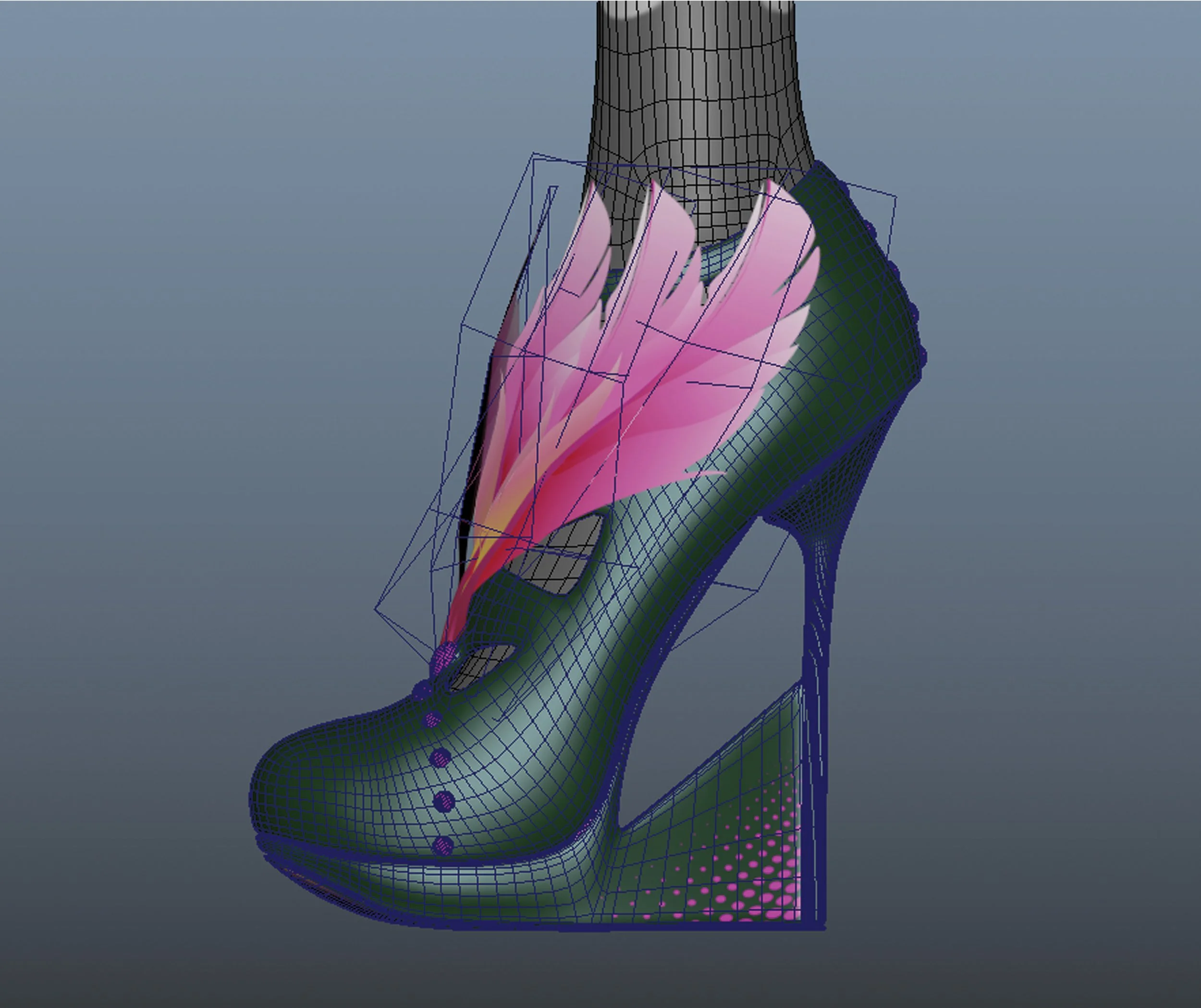Screen dimensions: 1201x1008
Task: Select the third purple stud on toe
Action: coord(444,801)
